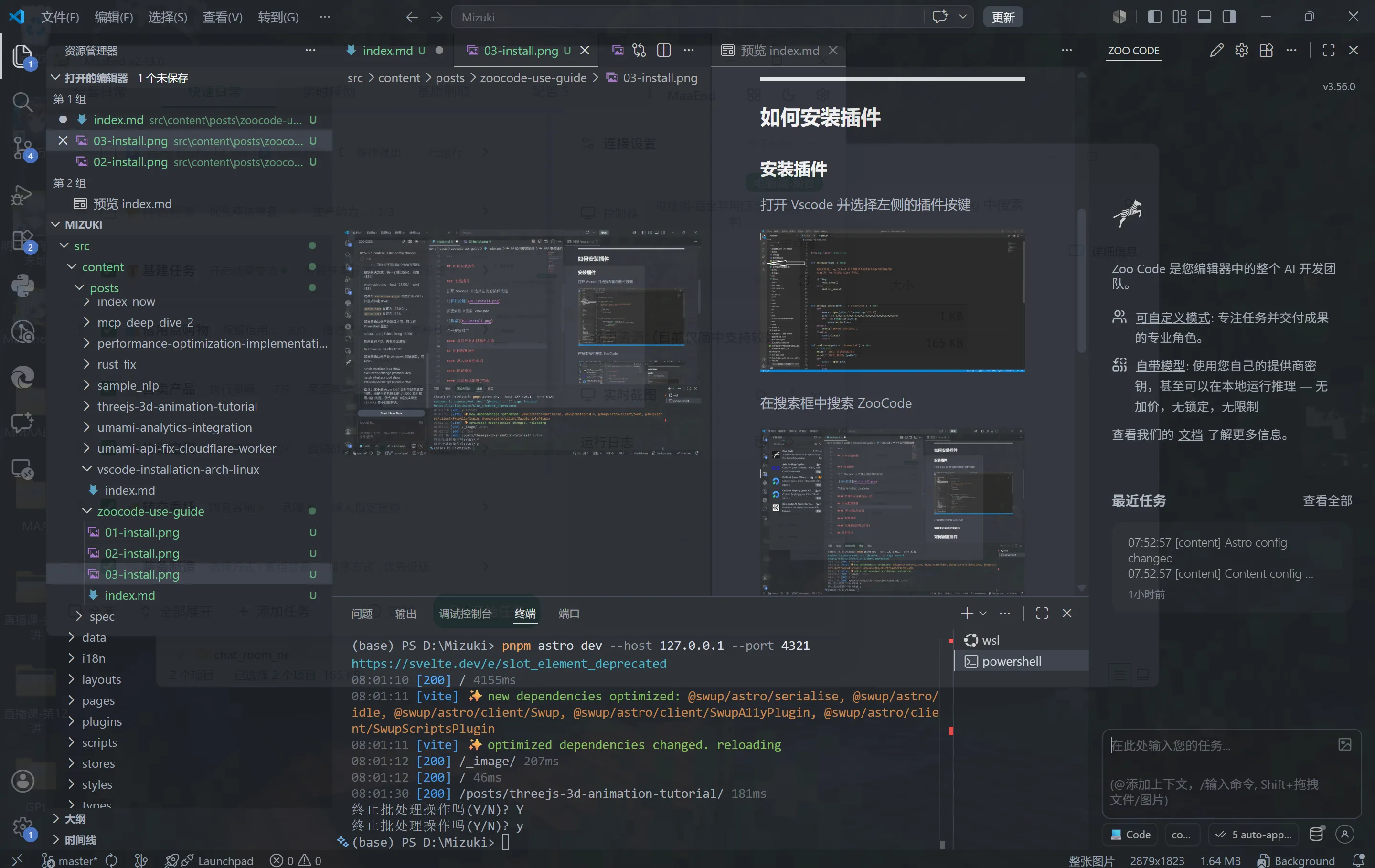Open the Manage gear in activity bar
The image size is (1375, 868).
coord(22,827)
